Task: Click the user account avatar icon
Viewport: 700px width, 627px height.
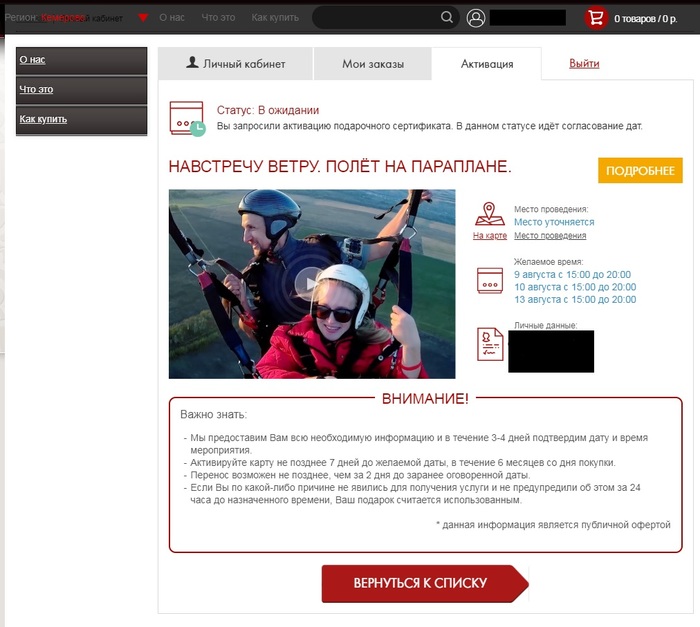Action: pos(476,18)
